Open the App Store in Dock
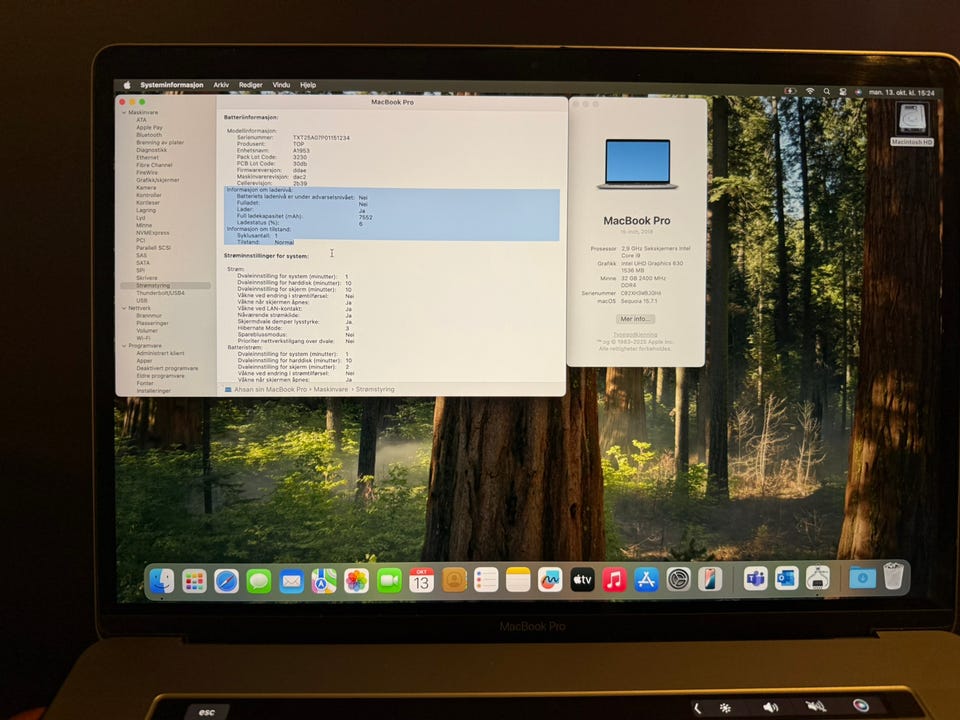 646,579
